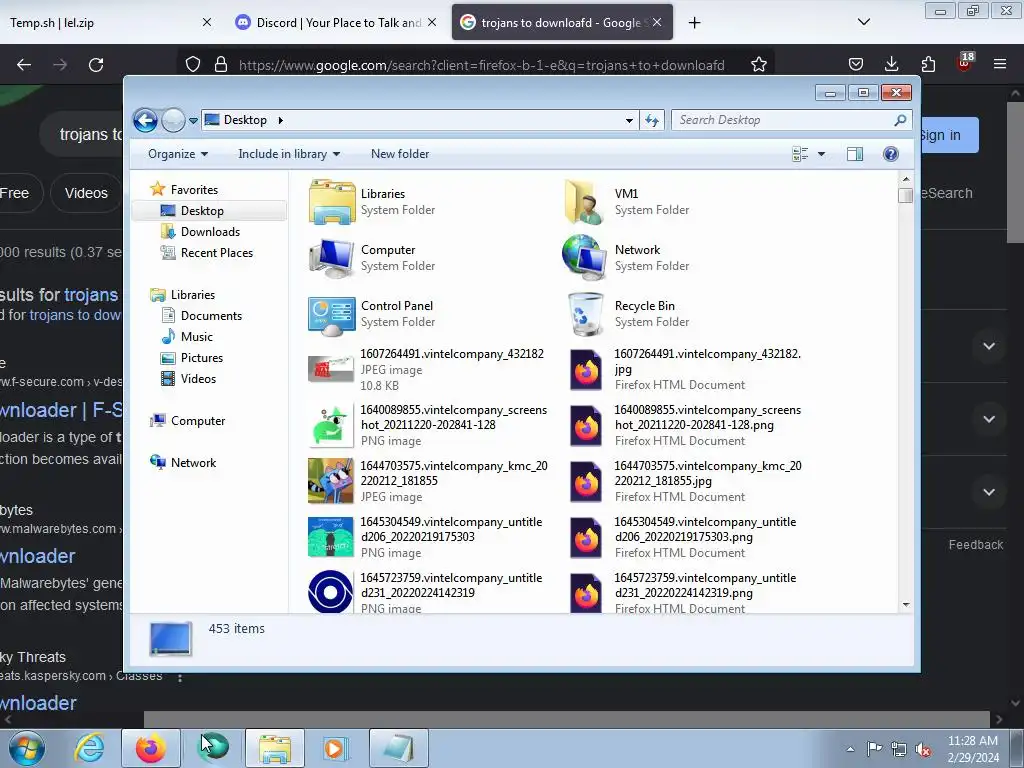Select Libraries in the navigation pane
Image resolution: width=1024 pixels, height=768 pixels.
(x=193, y=295)
